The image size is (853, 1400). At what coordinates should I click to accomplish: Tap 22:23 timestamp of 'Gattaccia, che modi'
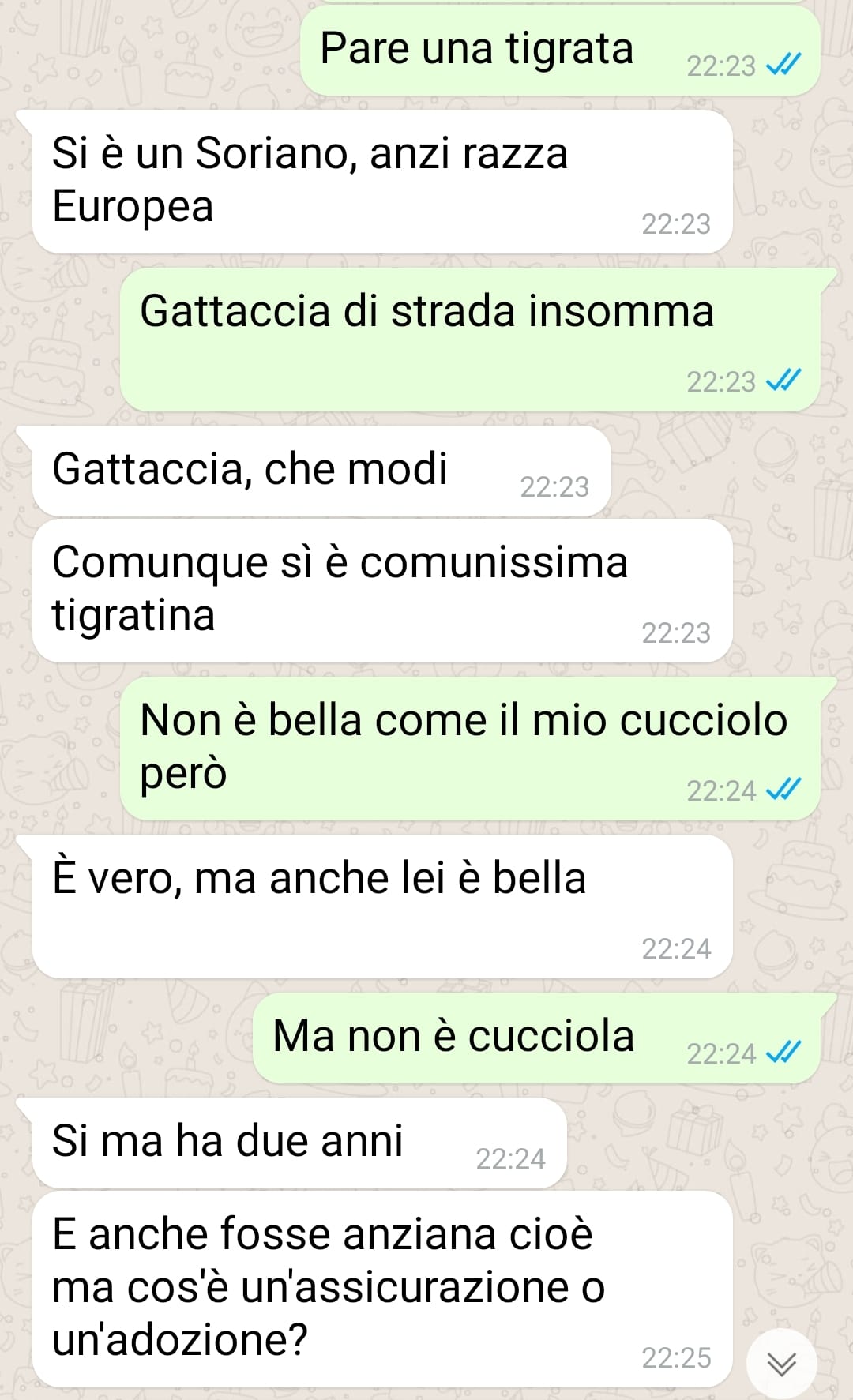pyautogui.click(x=554, y=486)
